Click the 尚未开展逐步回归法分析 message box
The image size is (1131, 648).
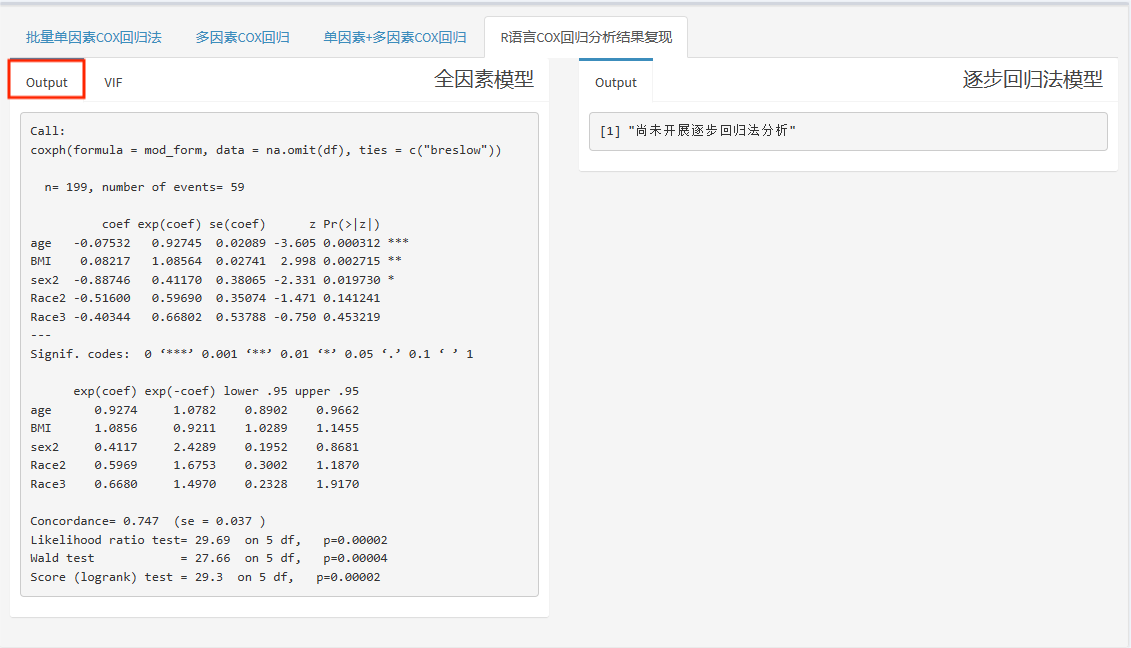(x=847, y=131)
